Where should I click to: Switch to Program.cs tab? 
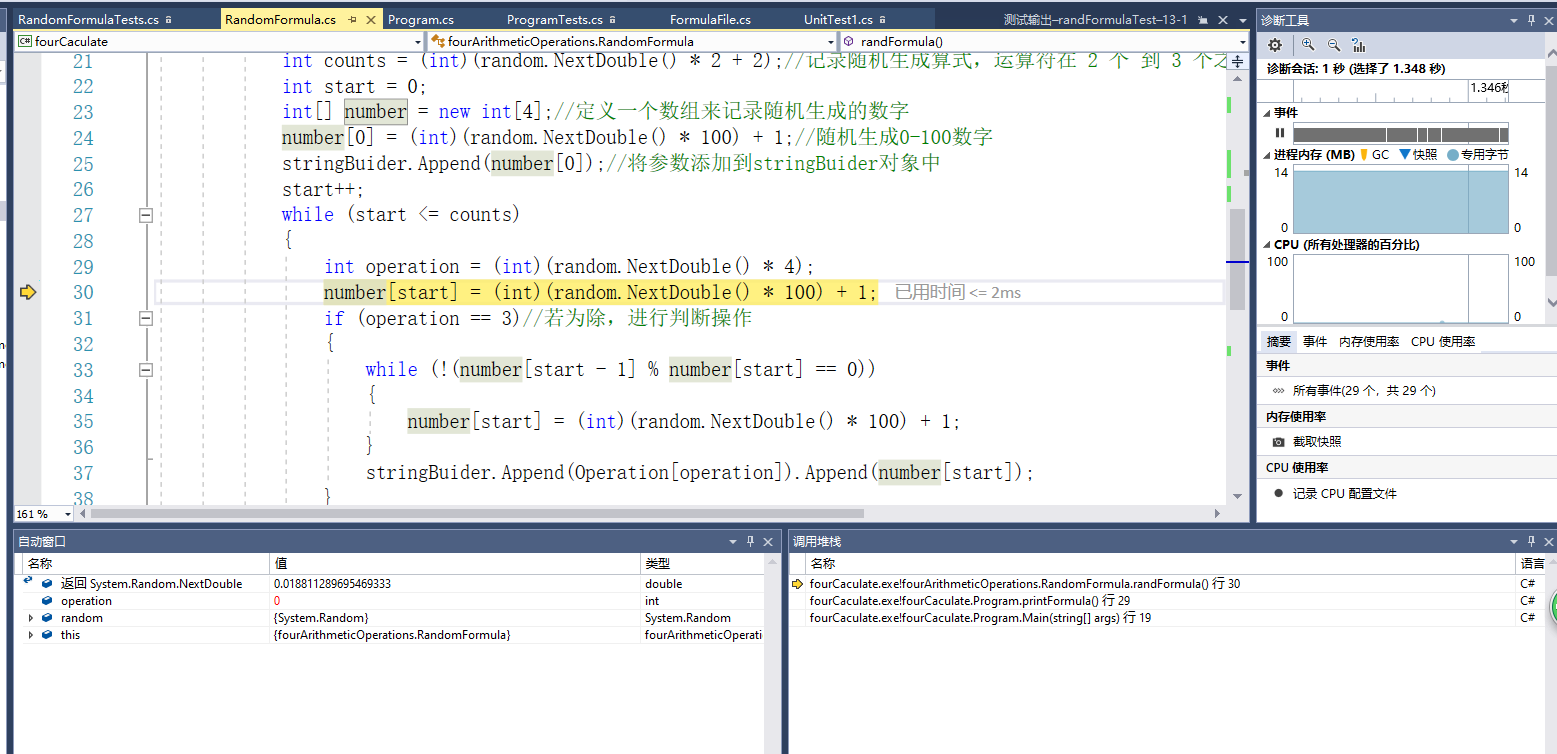tap(420, 20)
